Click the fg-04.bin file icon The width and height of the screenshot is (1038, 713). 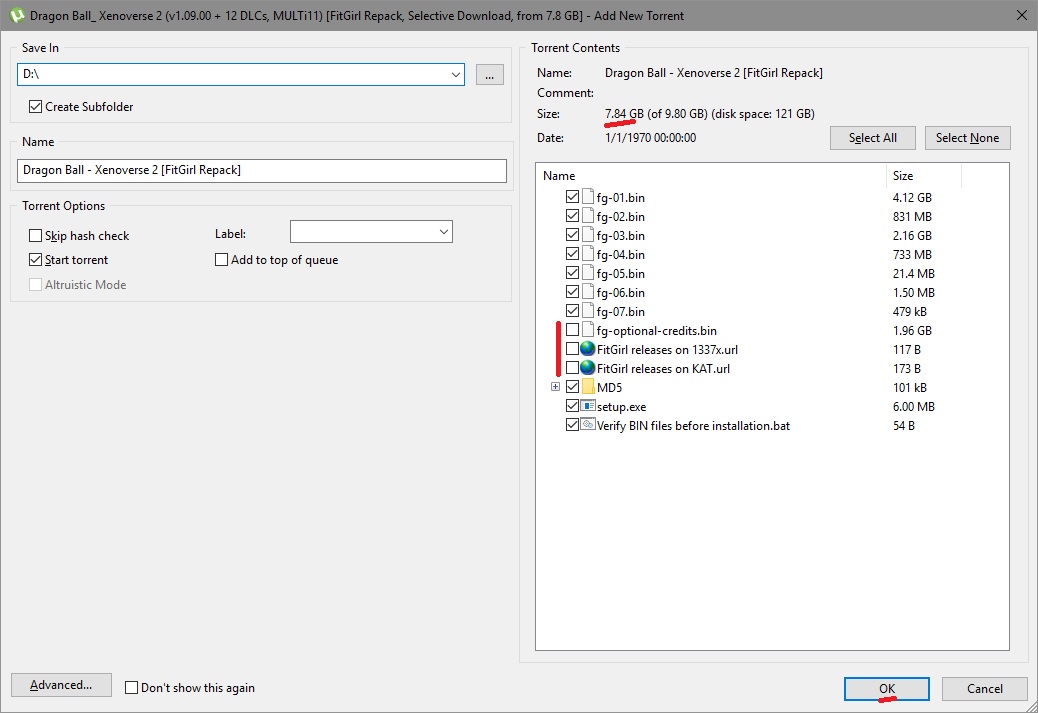point(588,254)
